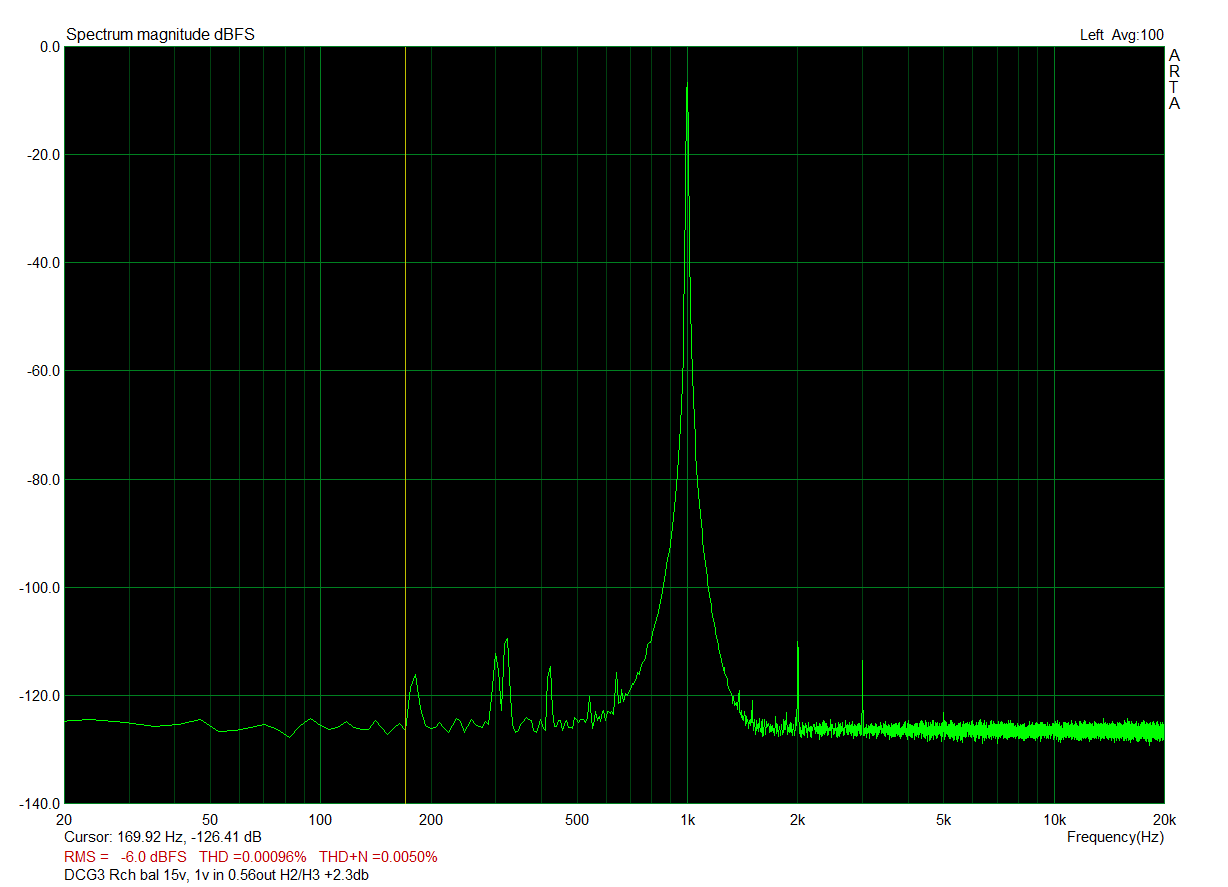This screenshot has width=1228, height=887.
Task: Select the 0.0 y-axis label
Action: coord(50,47)
